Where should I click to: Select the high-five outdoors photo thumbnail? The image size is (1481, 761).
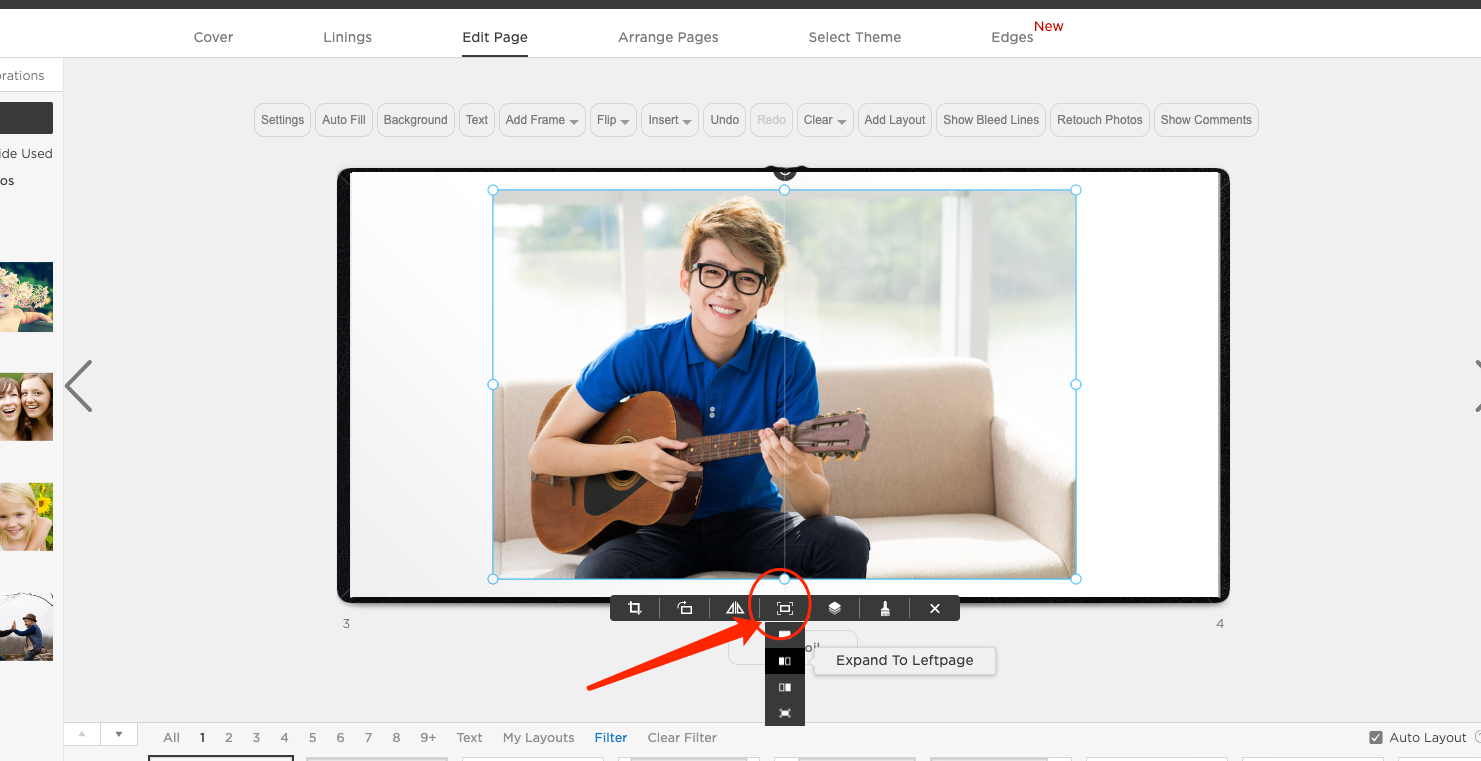(26, 627)
